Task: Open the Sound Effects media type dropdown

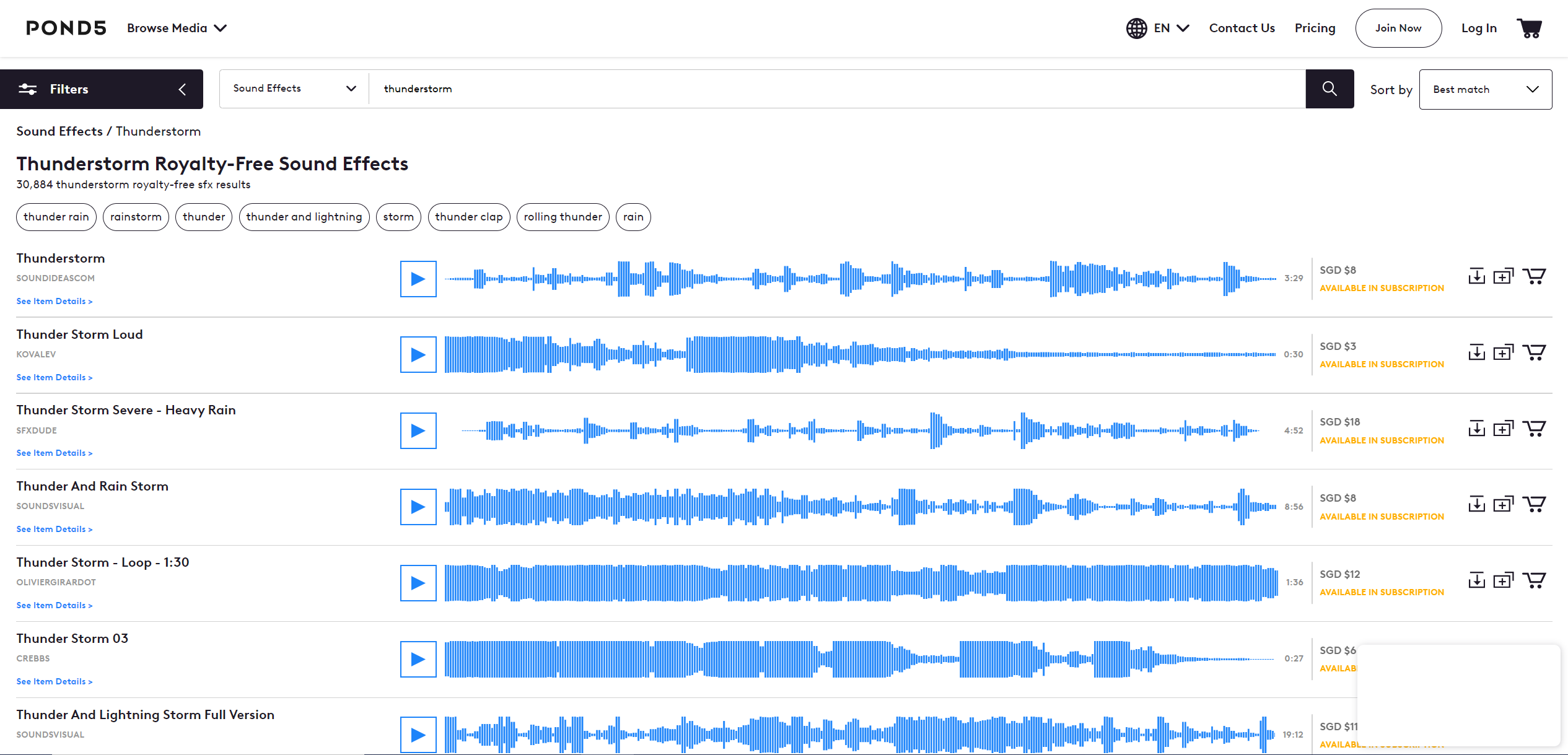Action: tap(294, 89)
